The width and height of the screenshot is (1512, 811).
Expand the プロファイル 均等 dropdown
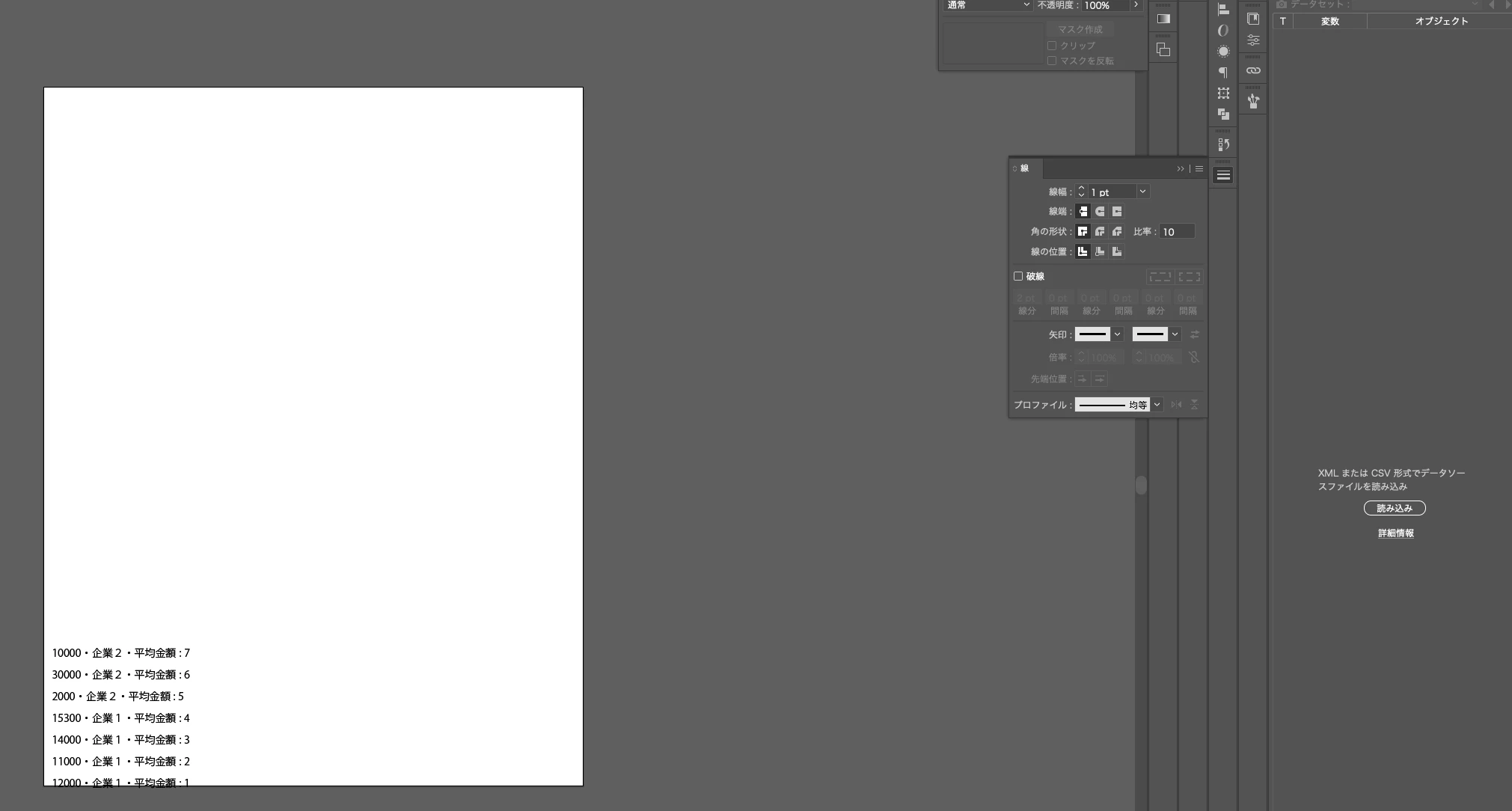pos(1157,405)
